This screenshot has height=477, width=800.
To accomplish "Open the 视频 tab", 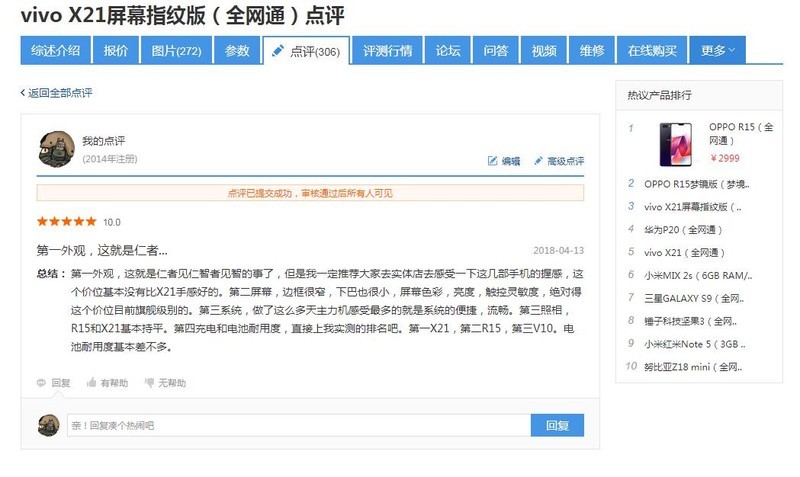I will [x=544, y=51].
